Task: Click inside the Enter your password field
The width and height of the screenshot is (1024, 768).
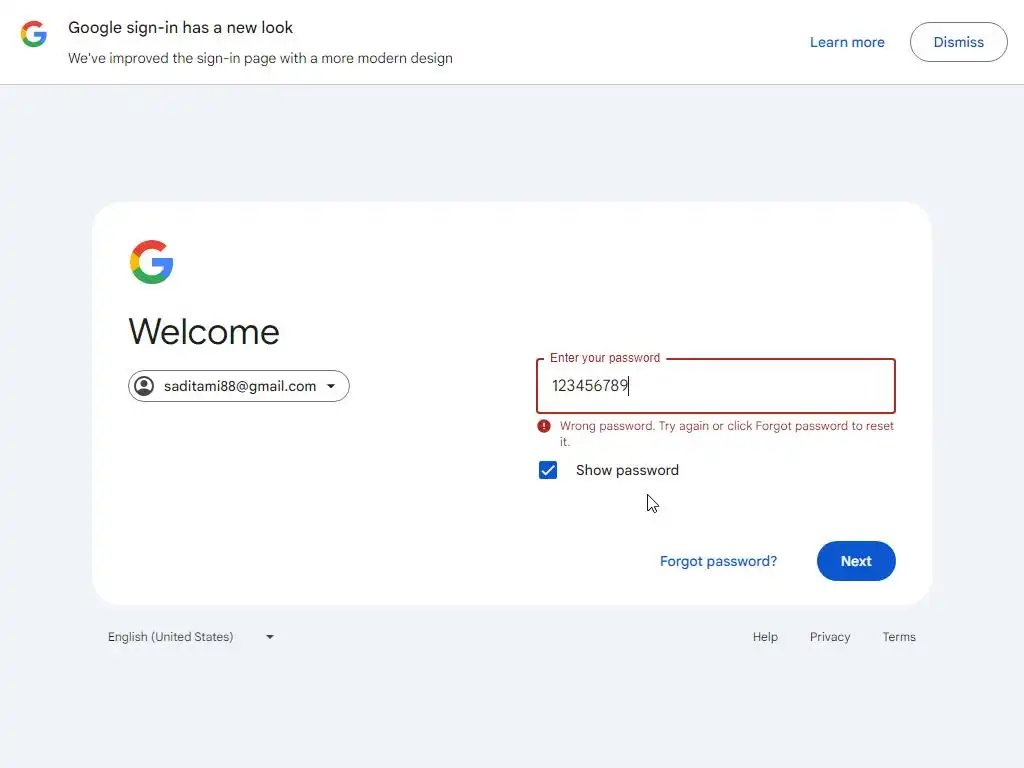Action: coord(716,386)
